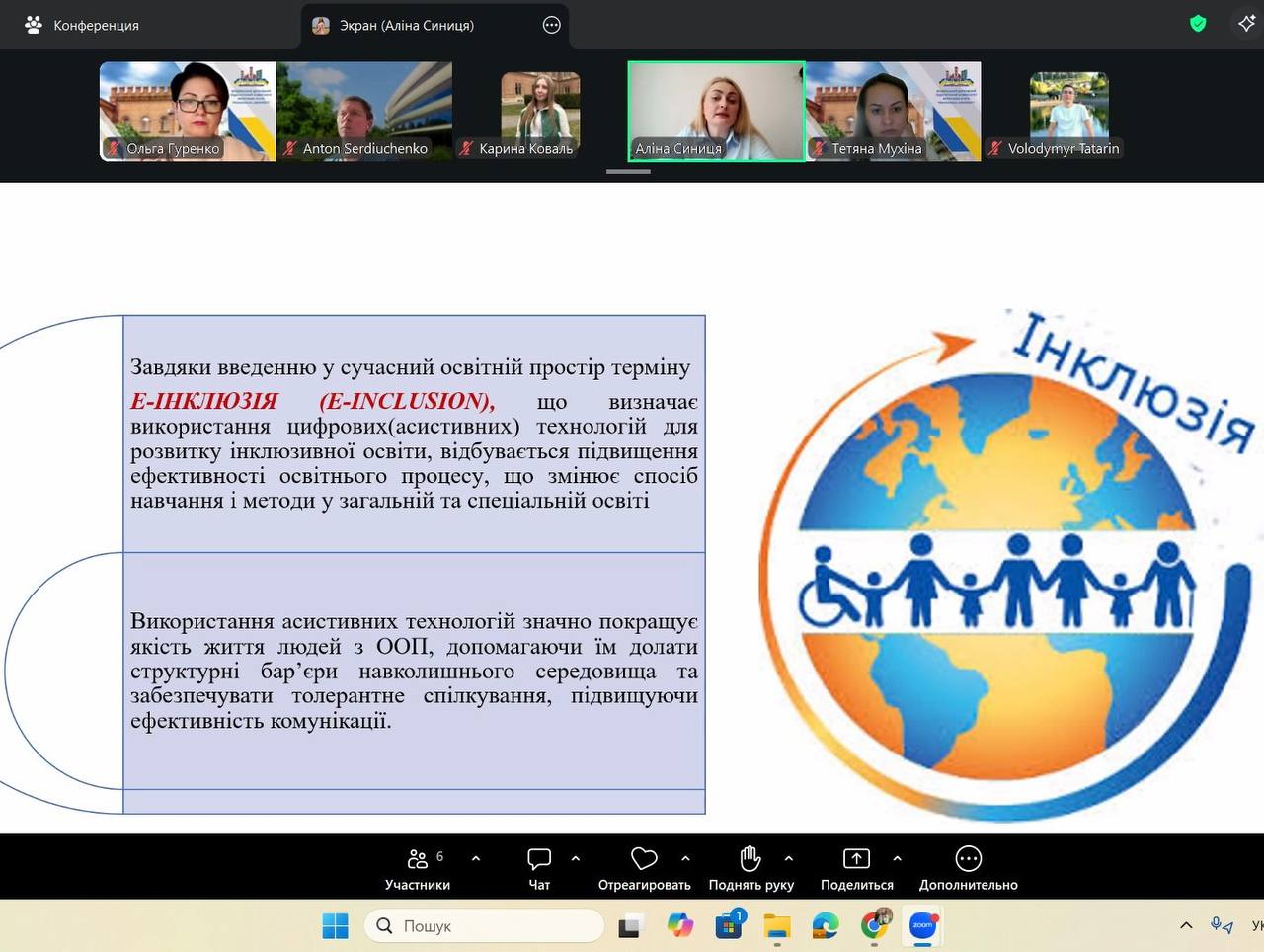Select Volodymyr Tatarin video thumbnail
This screenshot has height=952, width=1264.
tap(1068, 111)
